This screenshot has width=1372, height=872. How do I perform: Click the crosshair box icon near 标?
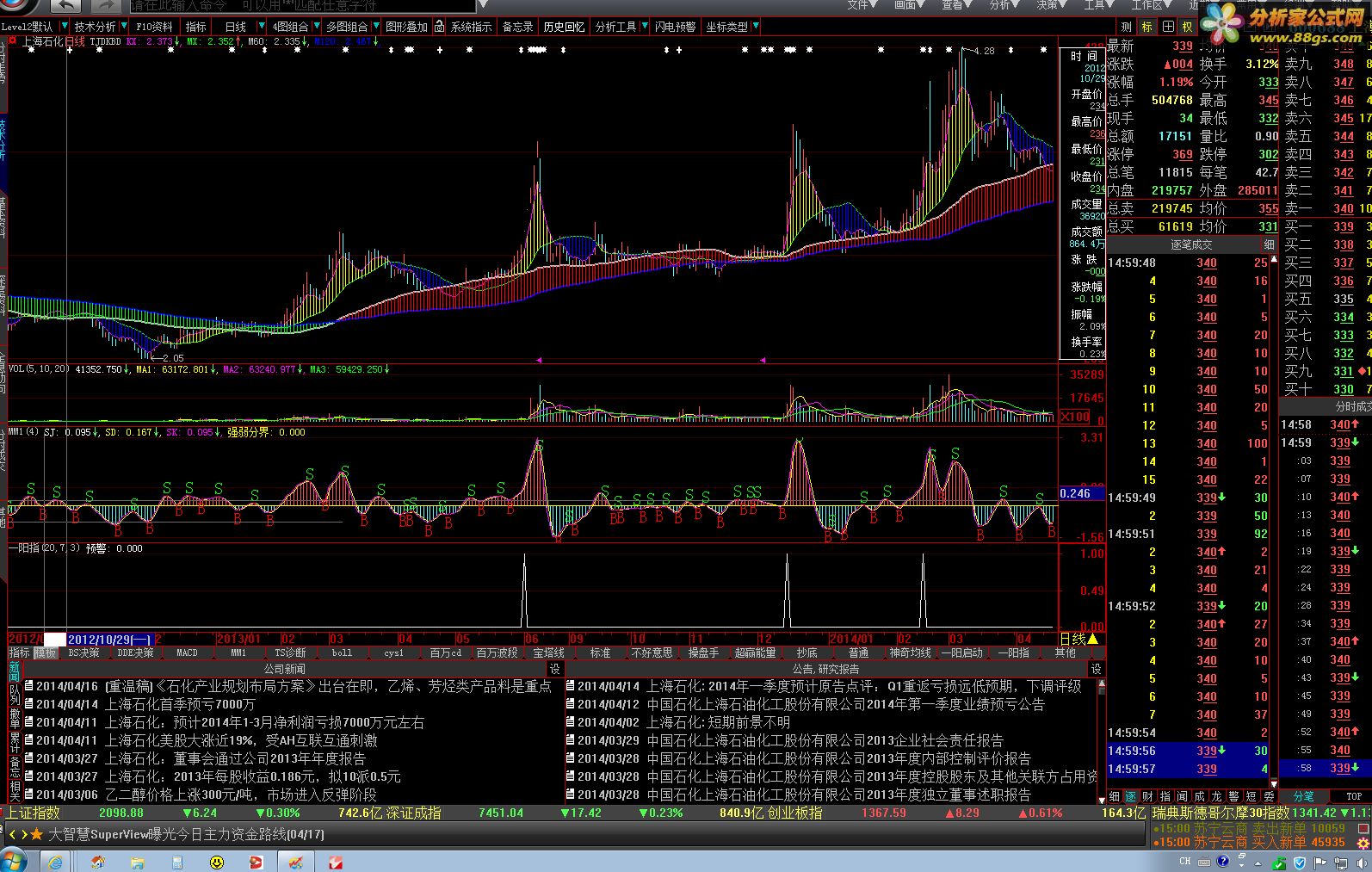coord(1168,27)
